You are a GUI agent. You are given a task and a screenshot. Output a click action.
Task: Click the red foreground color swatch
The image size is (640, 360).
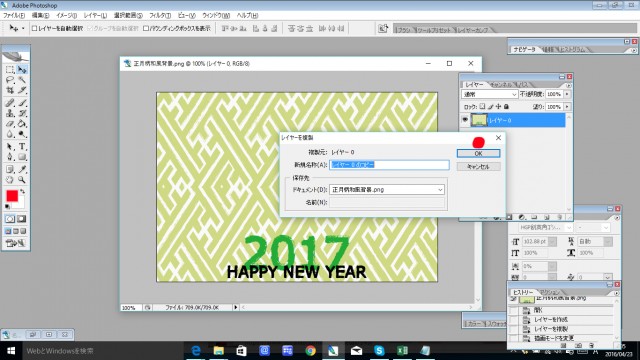12,196
